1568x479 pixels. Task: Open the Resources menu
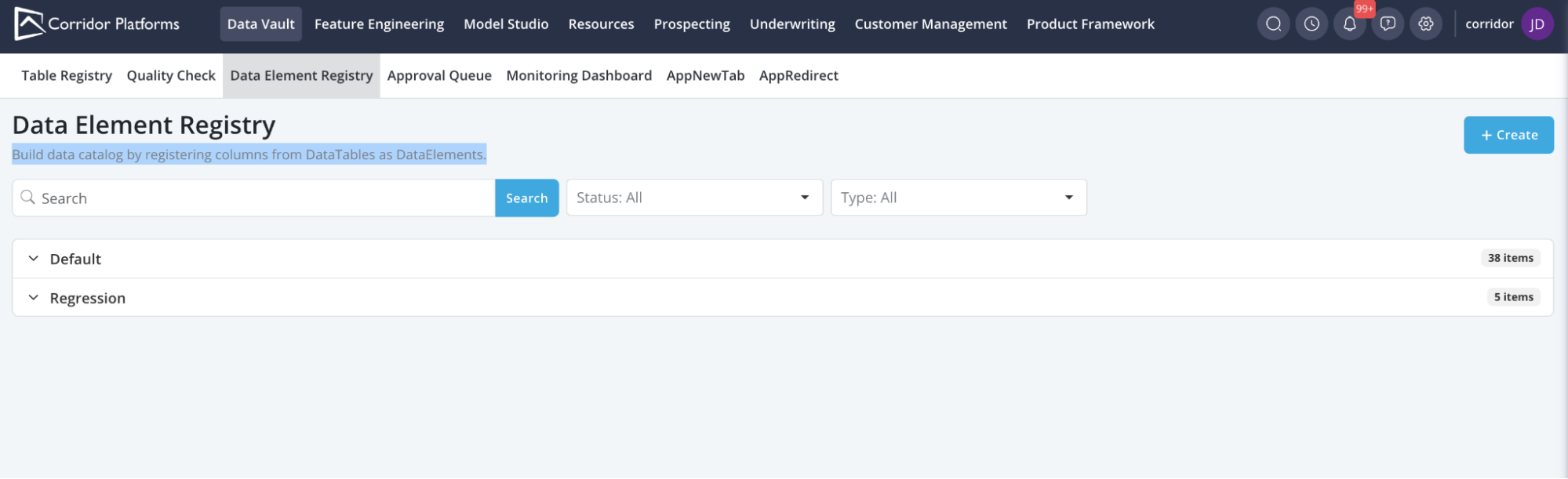click(x=601, y=24)
